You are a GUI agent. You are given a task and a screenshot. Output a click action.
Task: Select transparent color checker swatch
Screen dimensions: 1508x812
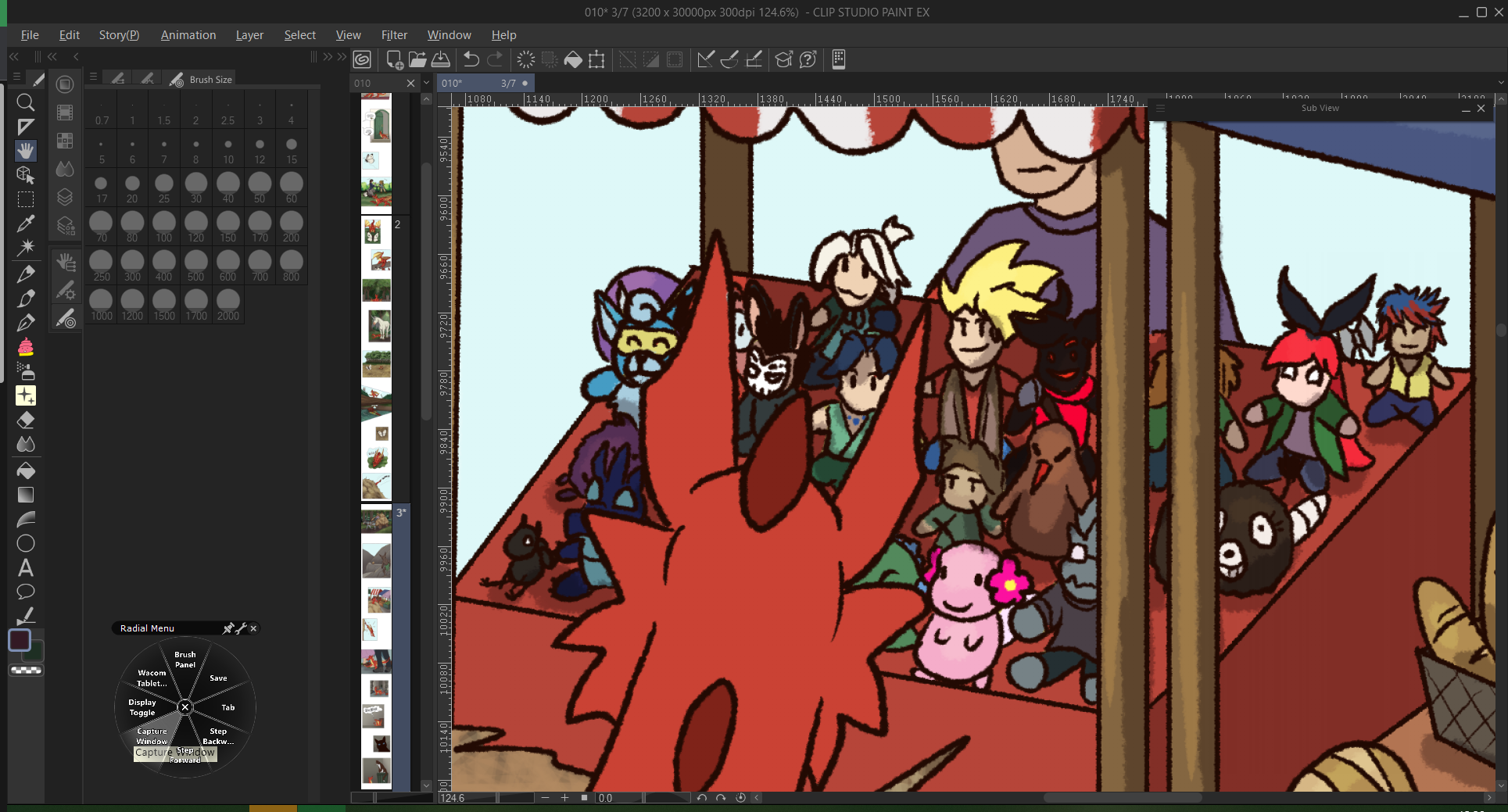[26, 671]
